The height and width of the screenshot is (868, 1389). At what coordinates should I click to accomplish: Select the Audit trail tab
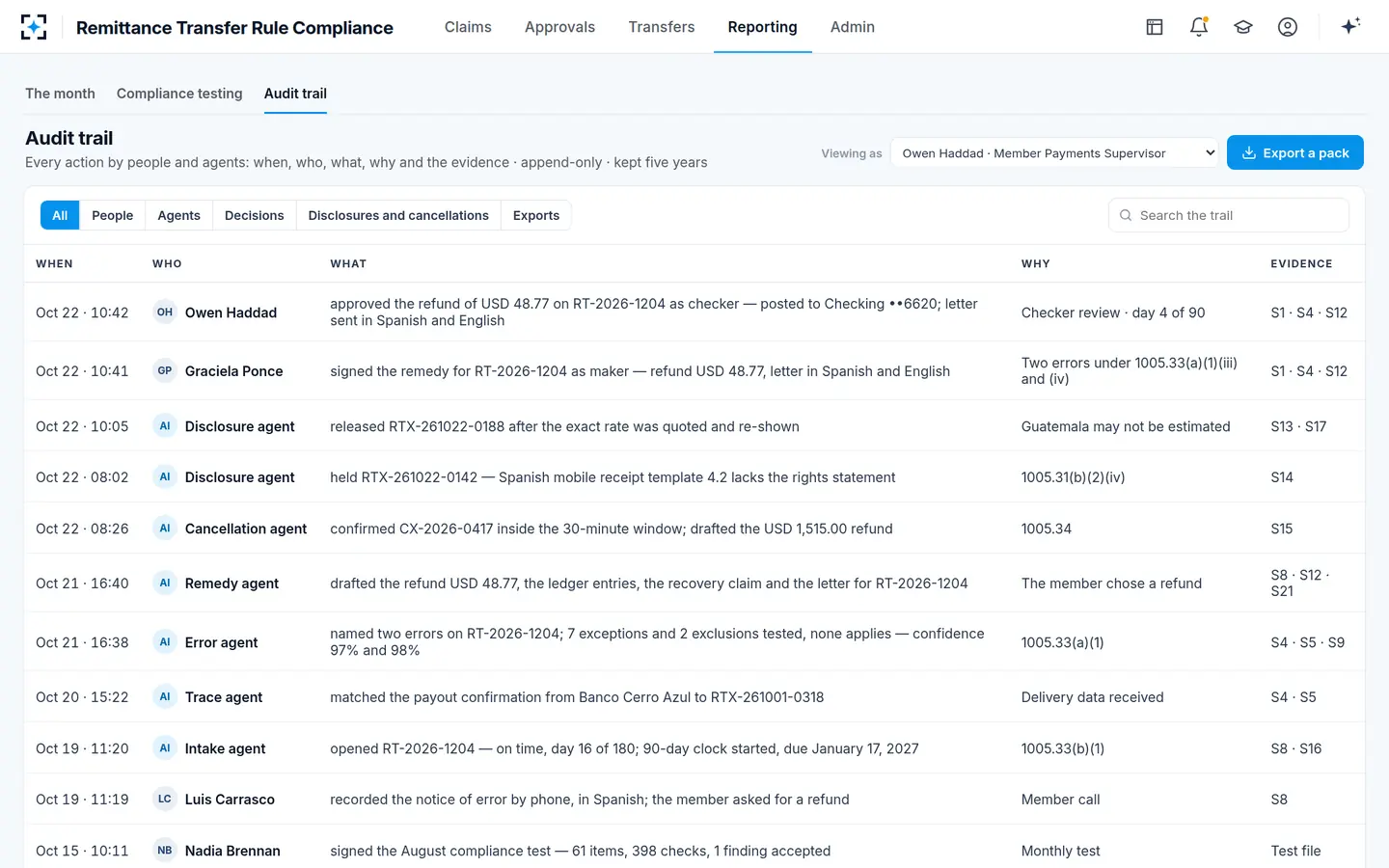tap(295, 94)
